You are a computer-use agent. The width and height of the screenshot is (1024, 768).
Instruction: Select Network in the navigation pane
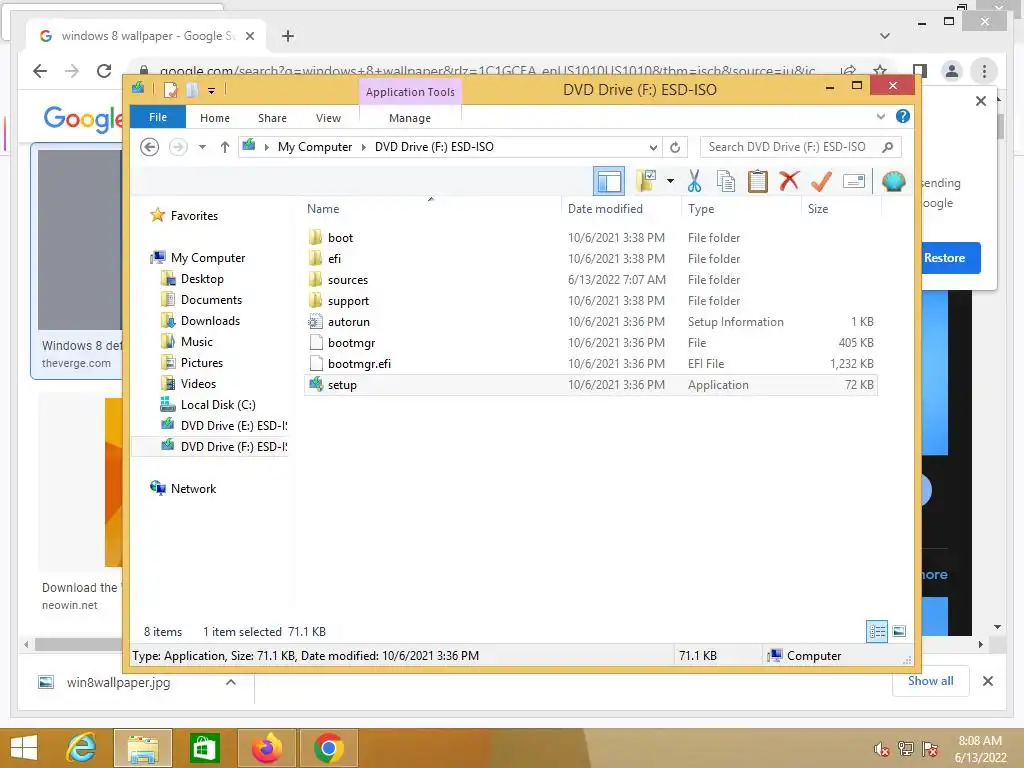(x=193, y=488)
